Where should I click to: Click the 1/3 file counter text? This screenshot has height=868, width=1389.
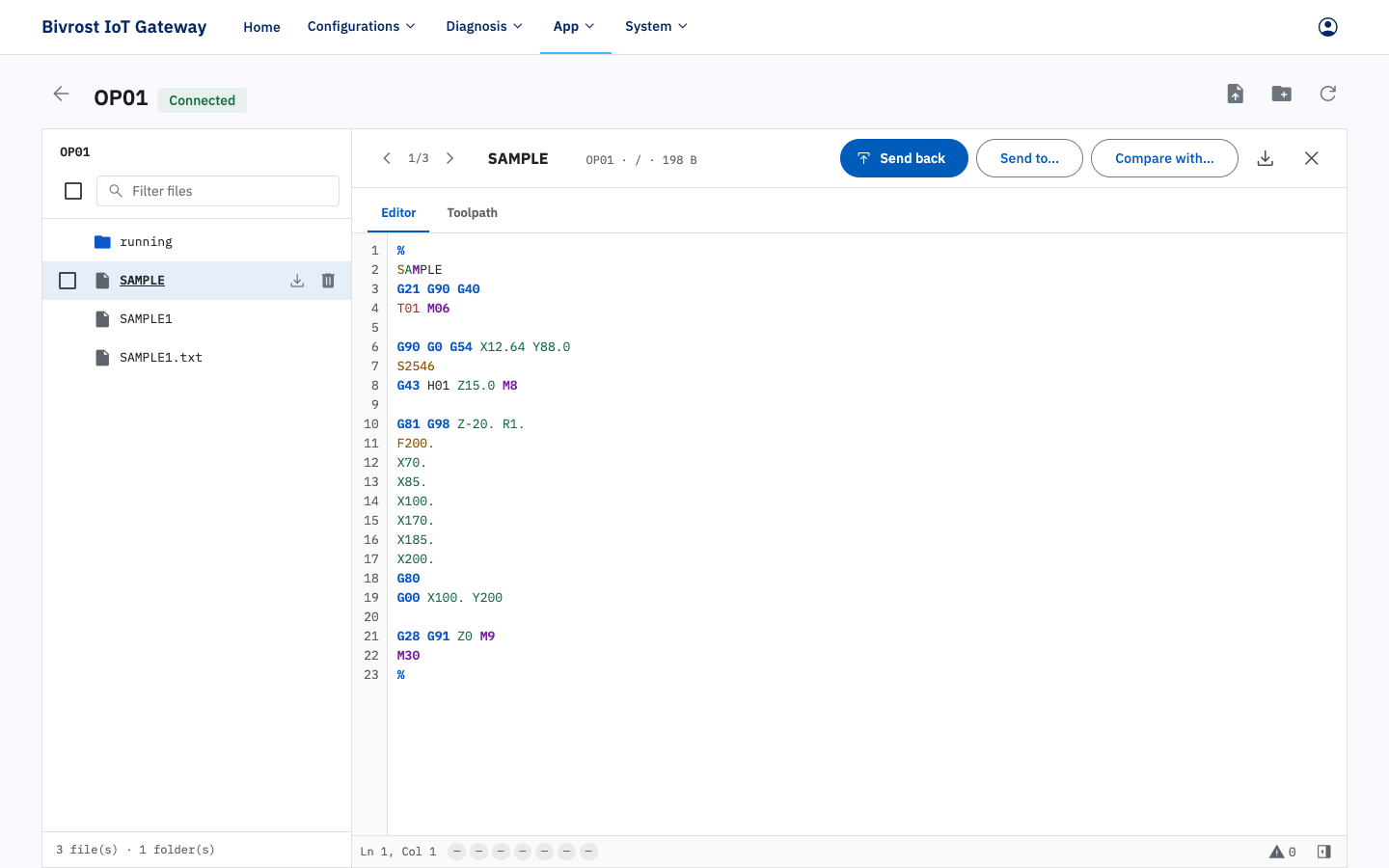[419, 158]
